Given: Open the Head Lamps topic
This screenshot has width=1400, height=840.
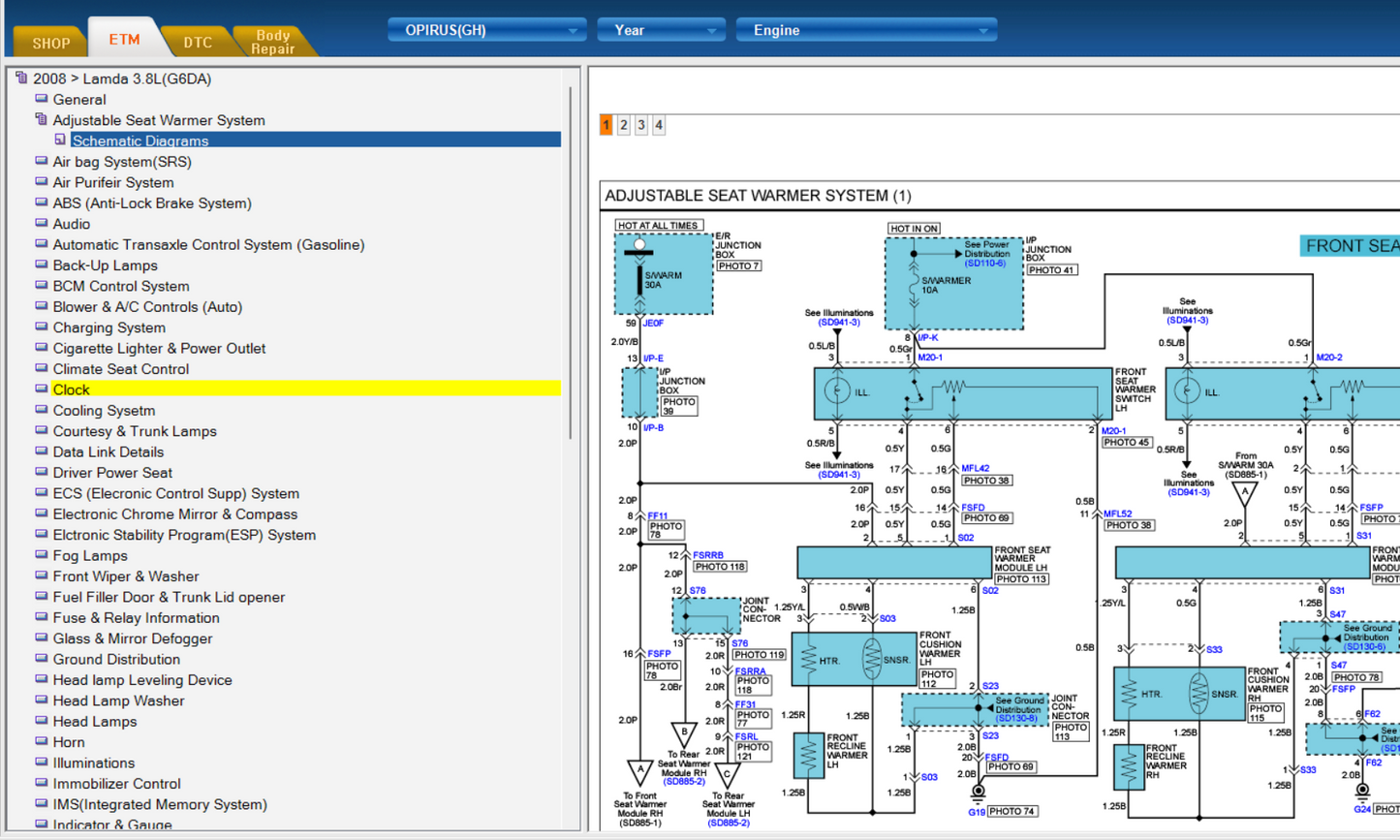Looking at the screenshot, I should click(95, 722).
